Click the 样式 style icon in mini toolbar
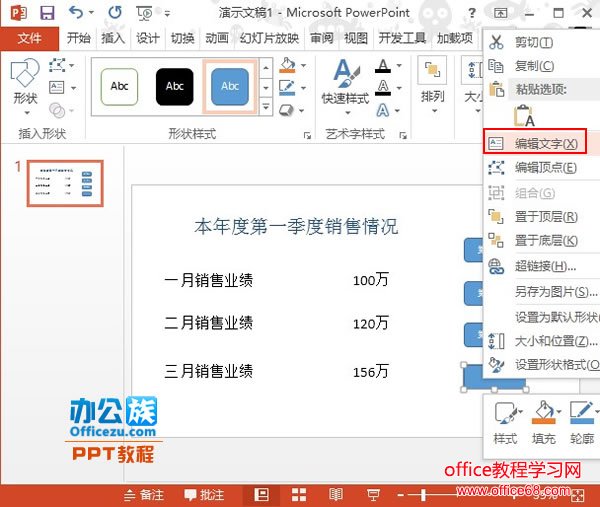This screenshot has height=507, width=600. point(505,423)
